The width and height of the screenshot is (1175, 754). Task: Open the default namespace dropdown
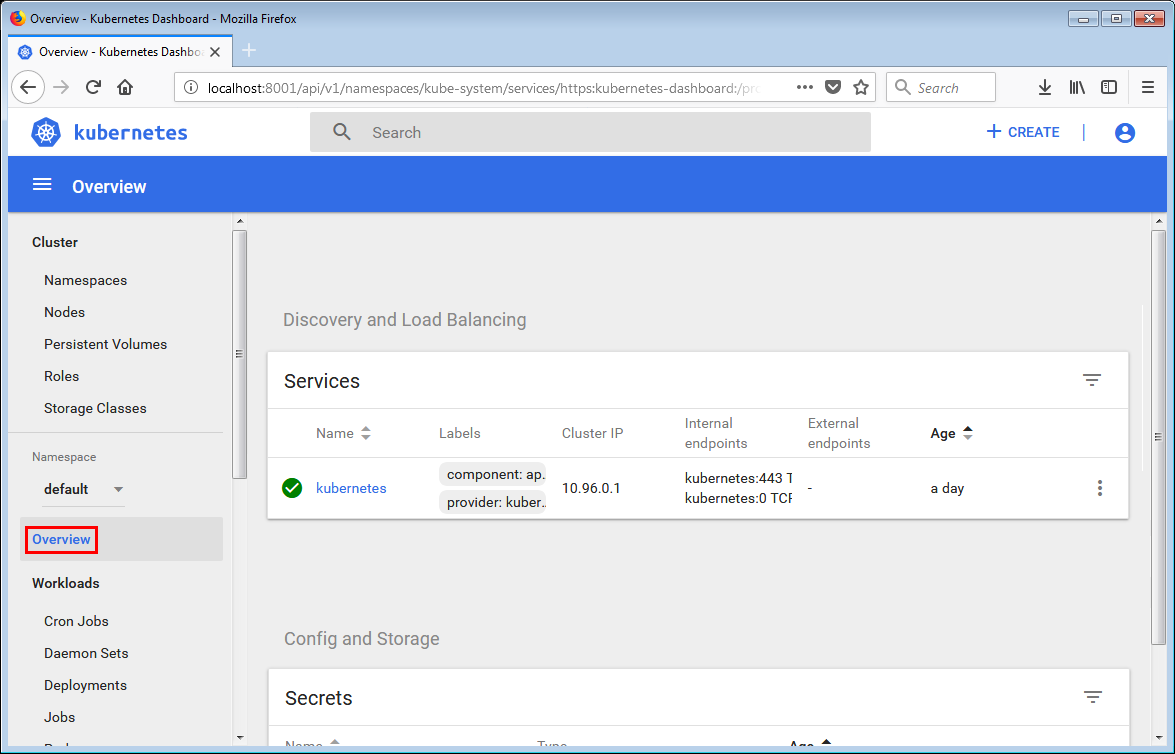[x=83, y=489]
